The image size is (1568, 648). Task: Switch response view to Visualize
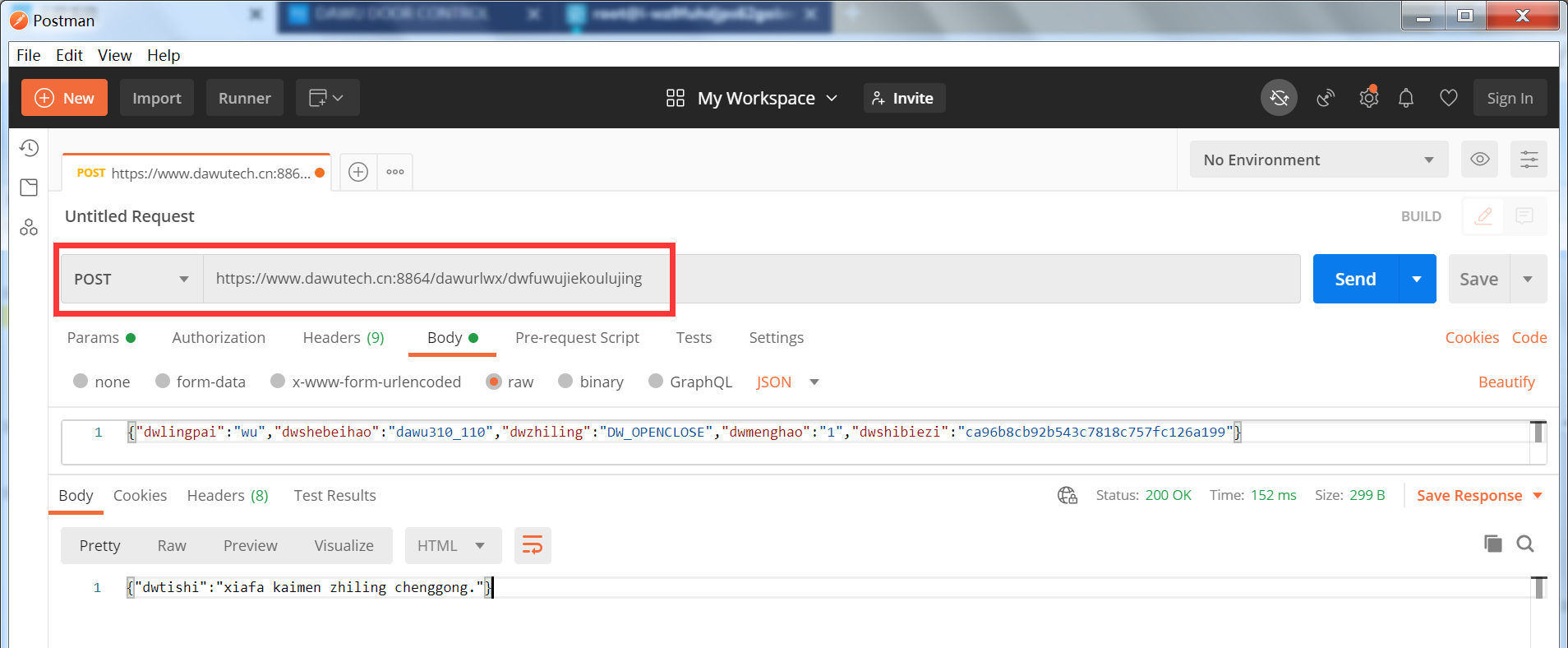344,545
